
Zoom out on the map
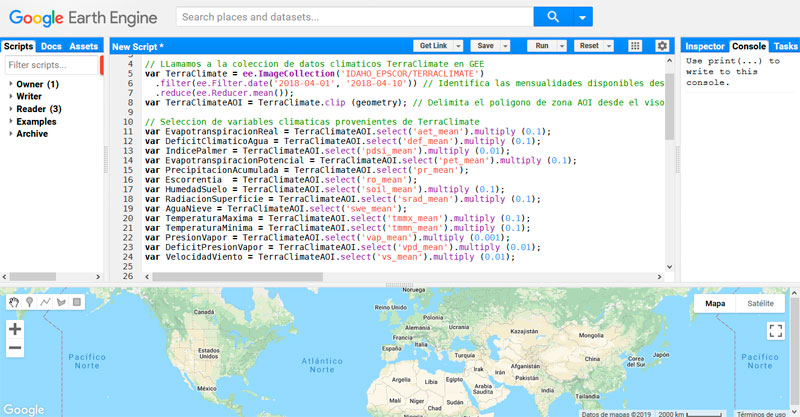[x=15, y=348]
